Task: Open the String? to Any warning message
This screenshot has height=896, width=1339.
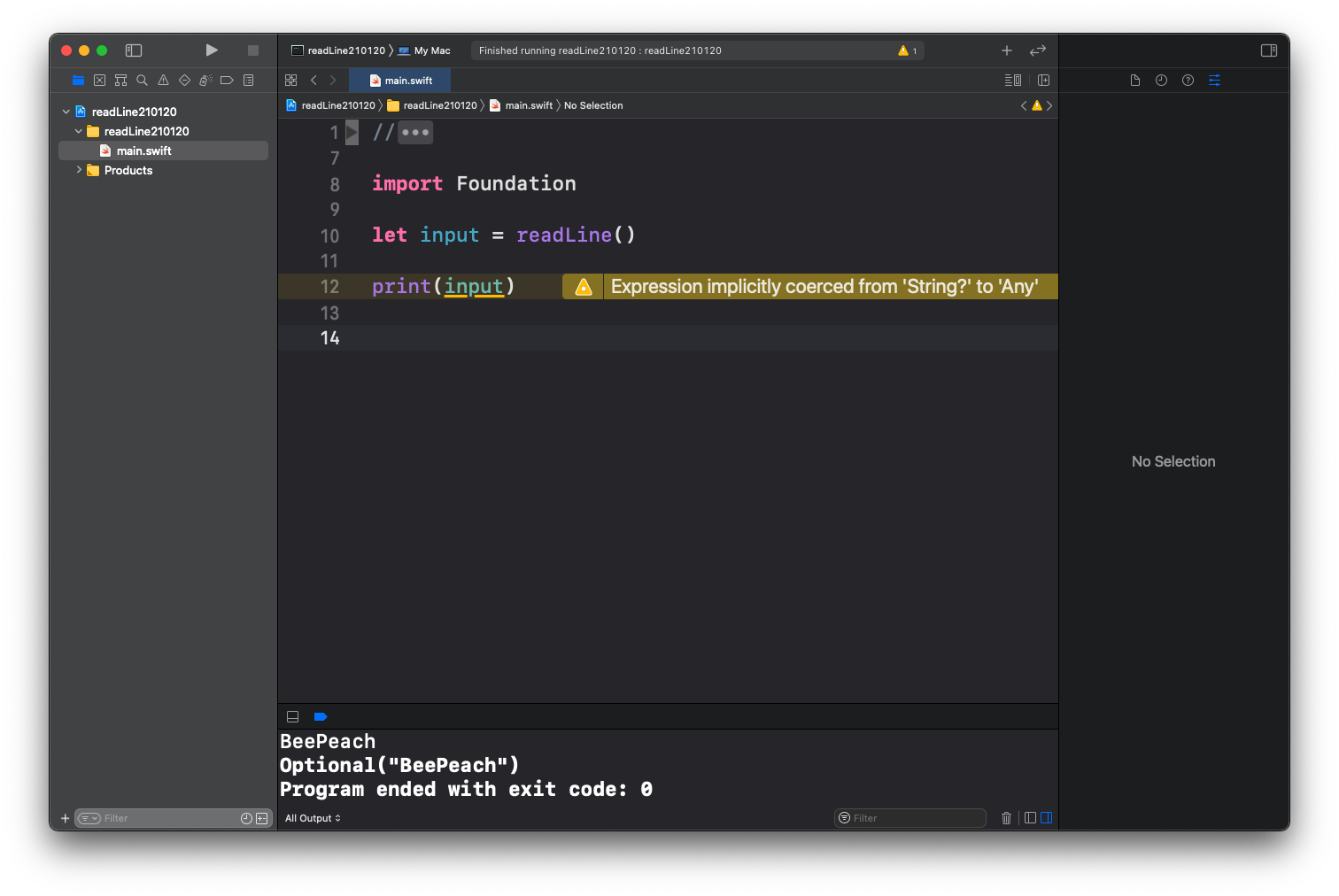Action: (x=824, y=287)
